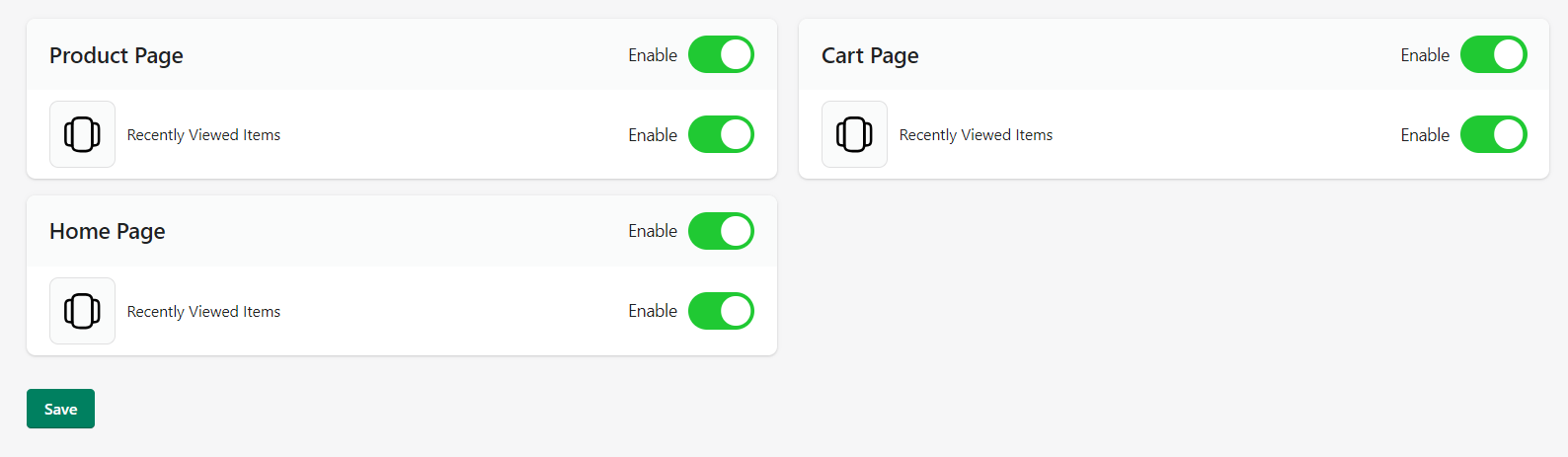Image resolution: width=1568 pixels, height=457 pixels.
Task: Click the Home Page heading
Action: tap(108, 231)
